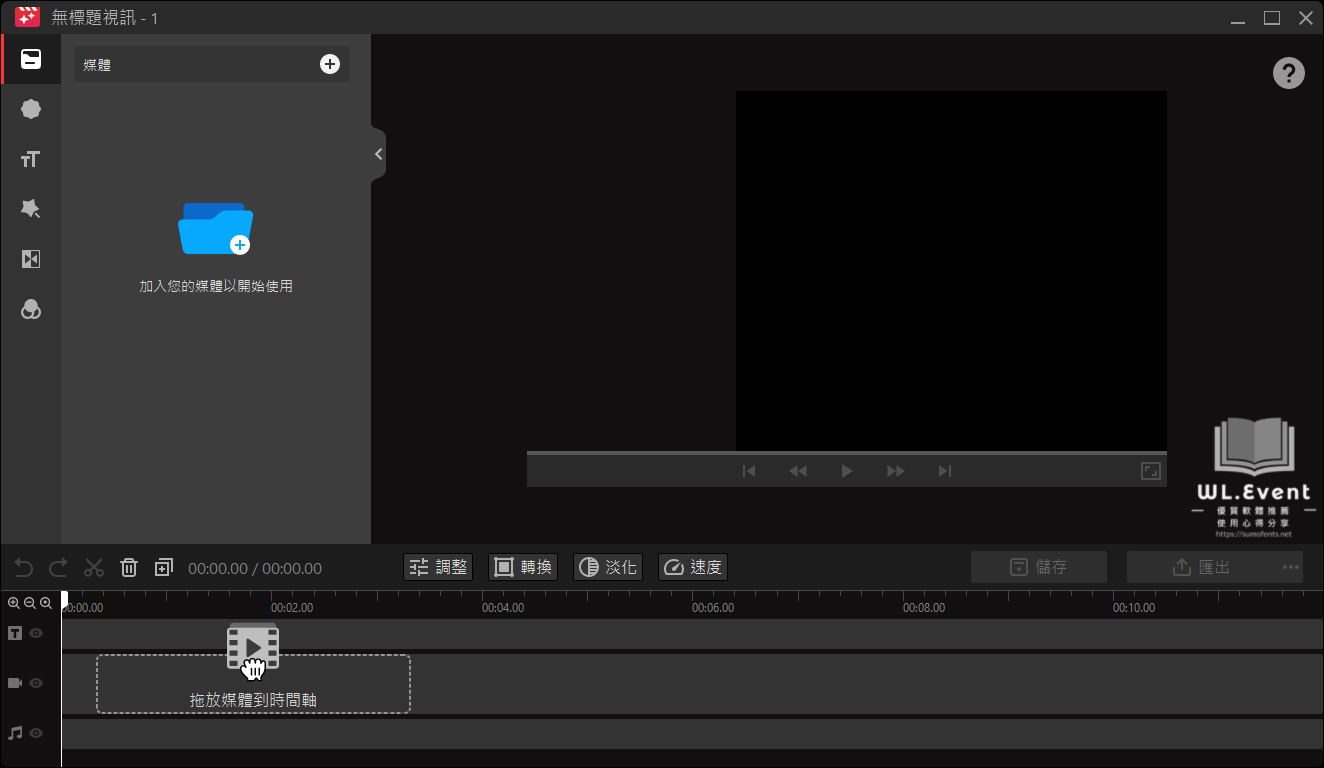Collapse the media panel with arrow handle
Image resolution: width=1324 pixels, height=768 pixels.
pos(378,154)
